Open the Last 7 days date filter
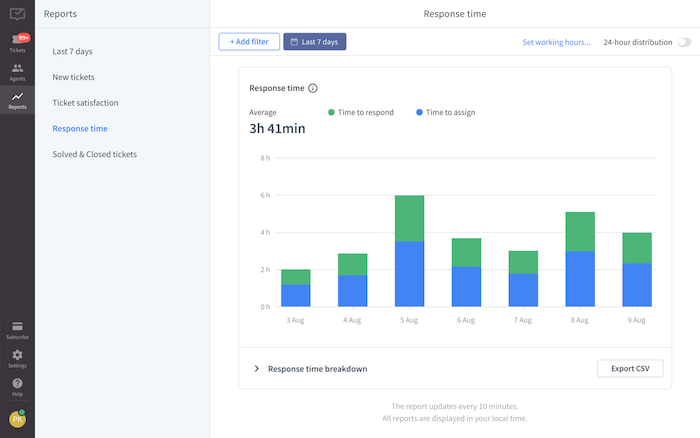The height and width of the screenshot is (438, 700). 314,42
